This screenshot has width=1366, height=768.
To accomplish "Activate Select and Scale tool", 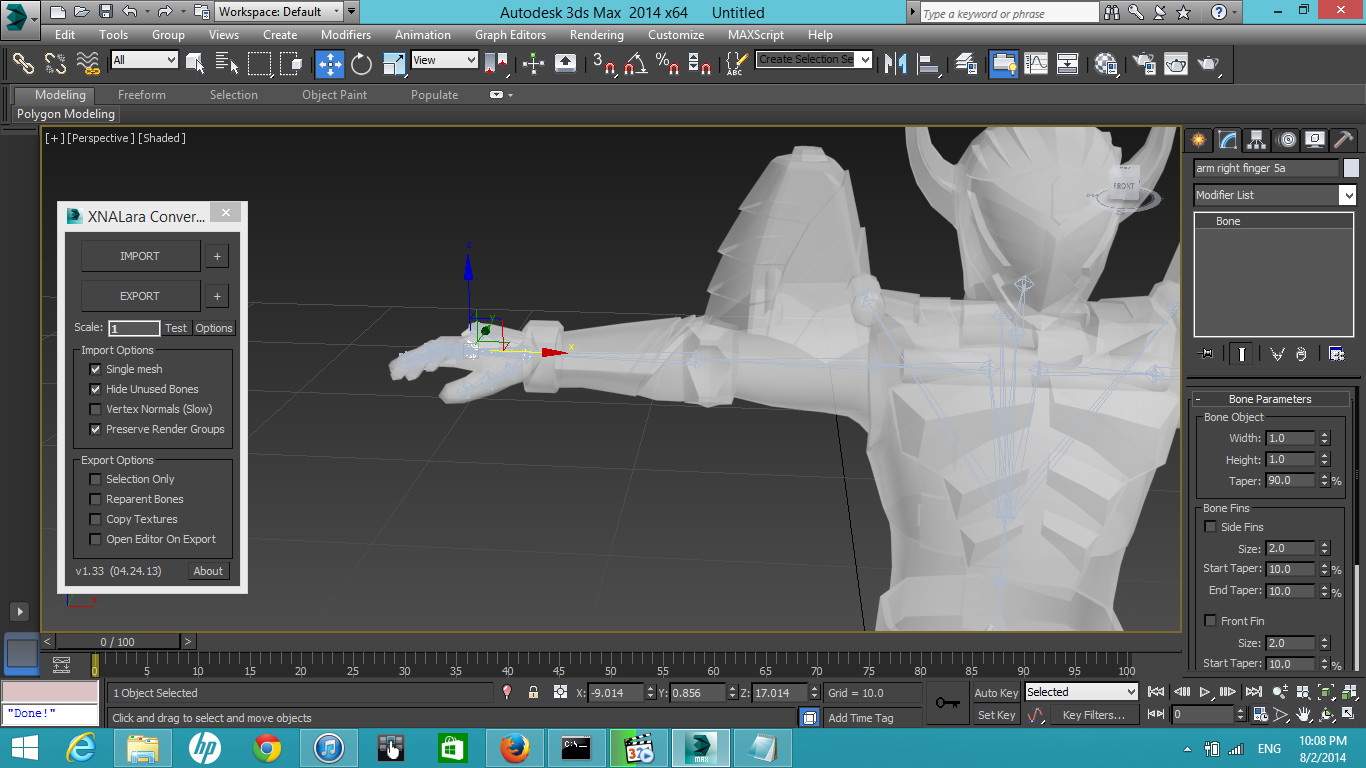I will pyautogui.click(x=394, y=63).
